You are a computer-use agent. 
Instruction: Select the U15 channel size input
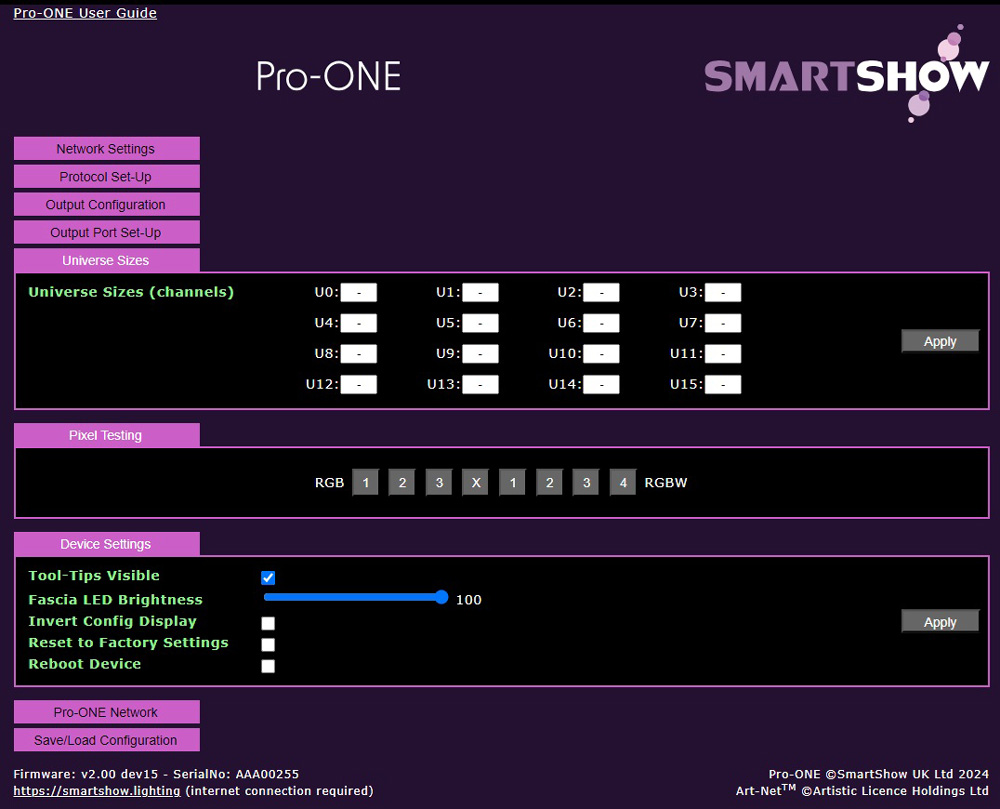(723, 385)
